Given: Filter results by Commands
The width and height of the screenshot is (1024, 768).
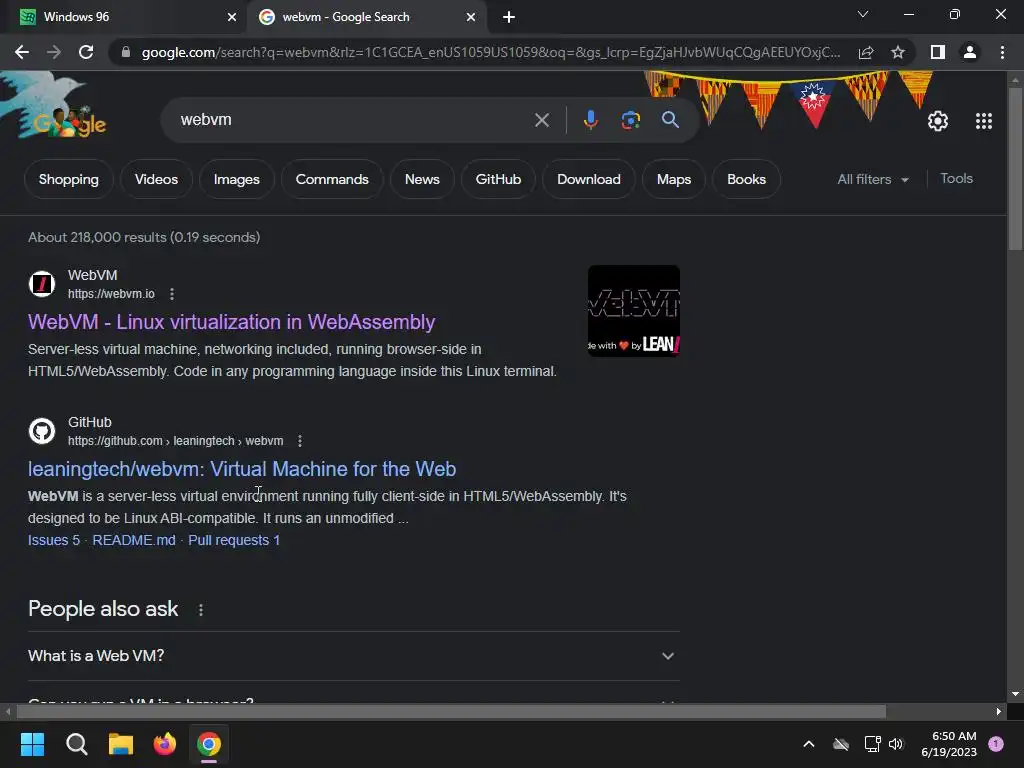Looking at the screenshot, I should click(332, 179).
